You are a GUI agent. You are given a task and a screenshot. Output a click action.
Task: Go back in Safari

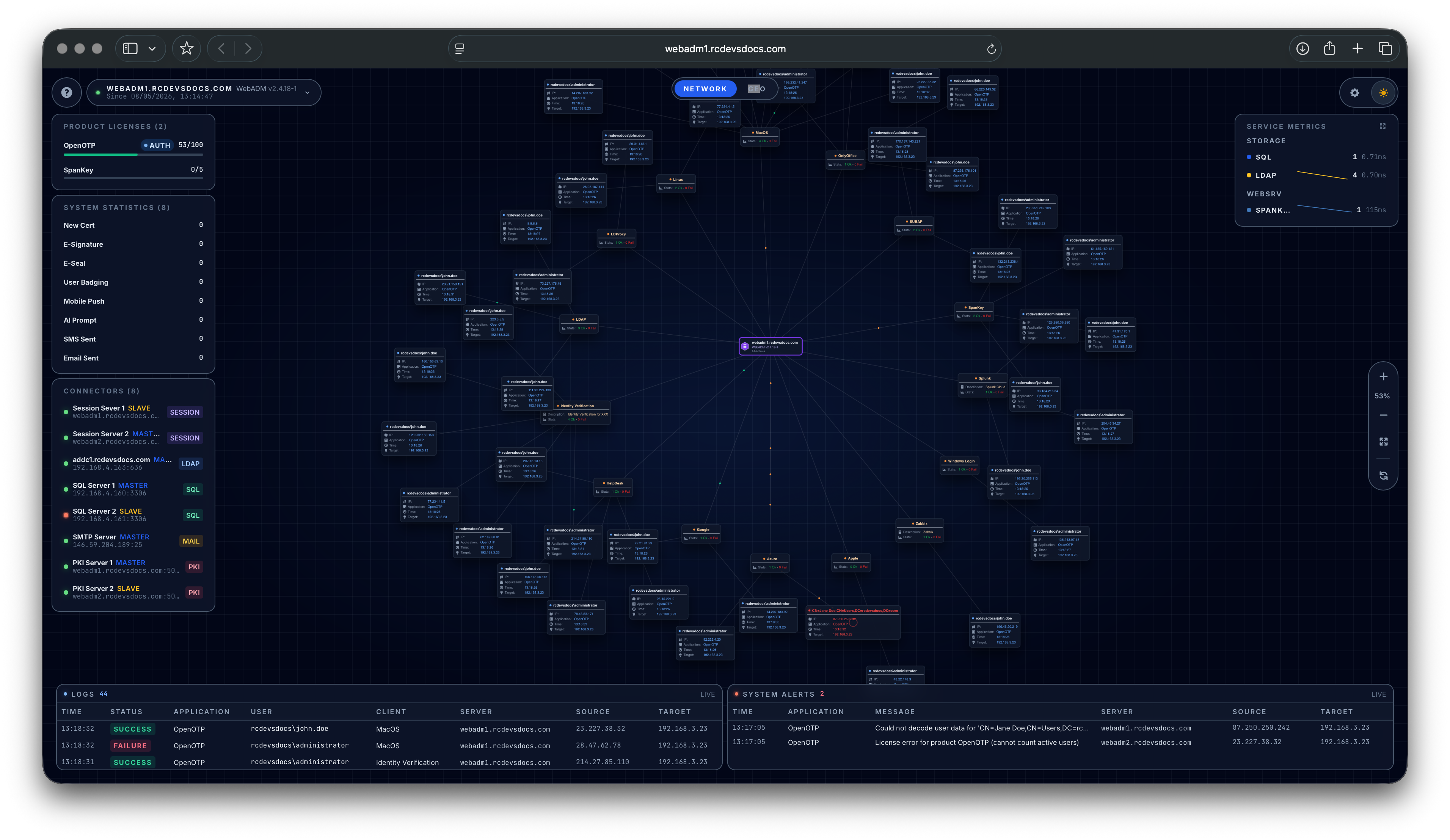coord(221,49)
